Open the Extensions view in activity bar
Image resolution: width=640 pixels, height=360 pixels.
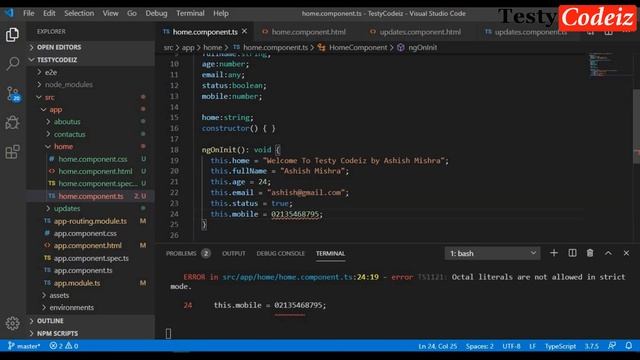tap(12, 151)
